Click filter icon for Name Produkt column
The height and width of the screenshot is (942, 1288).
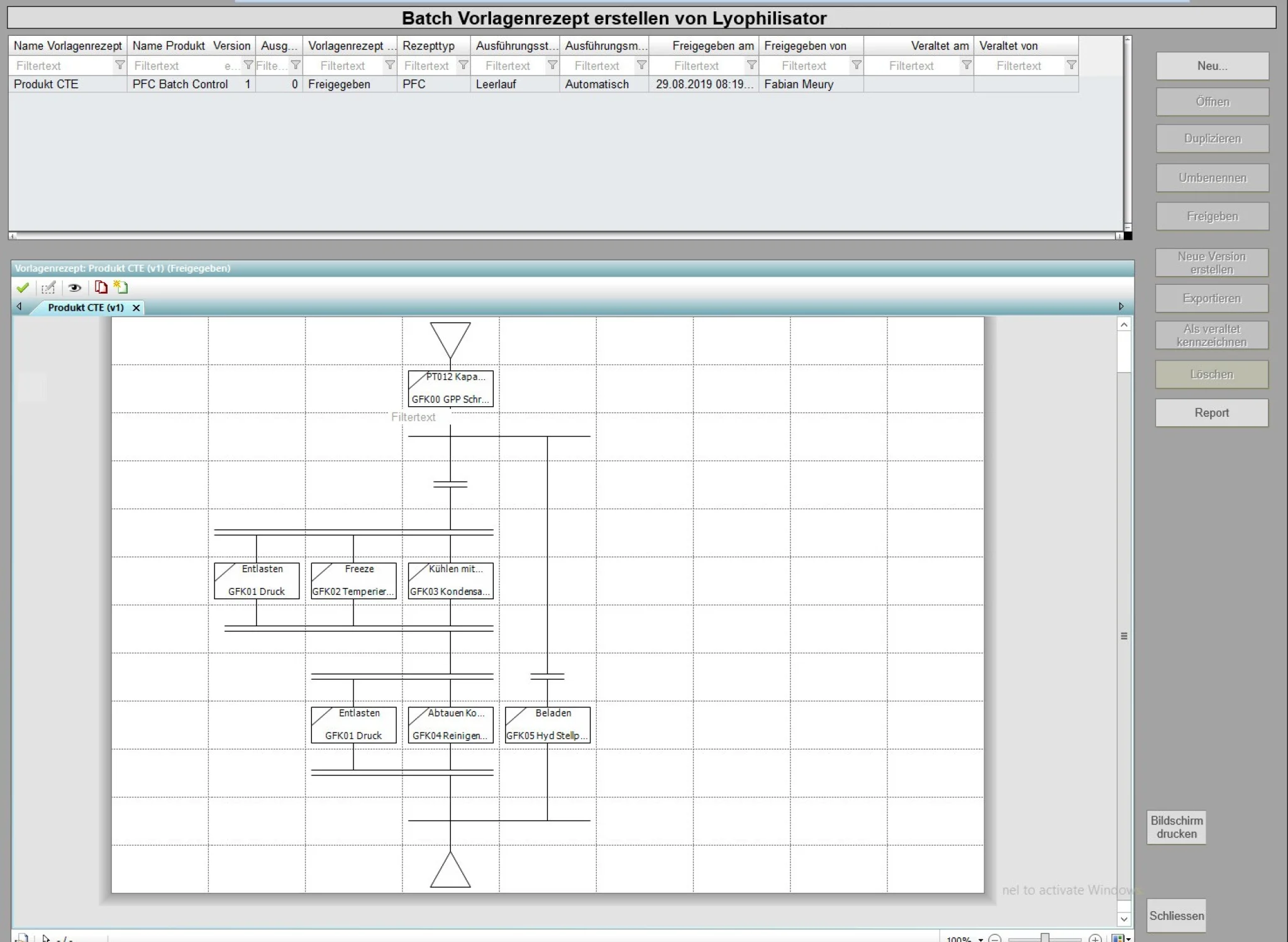click(248, 65)
